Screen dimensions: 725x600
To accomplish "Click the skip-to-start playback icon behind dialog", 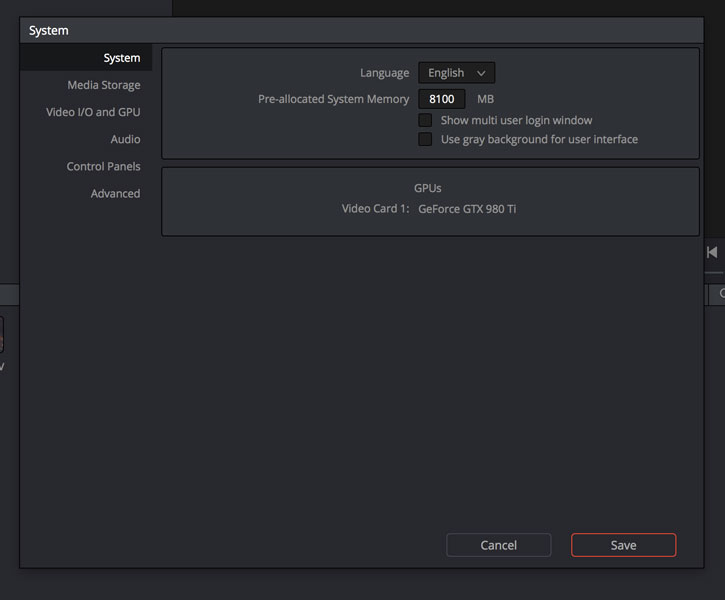I will point(712,252).
